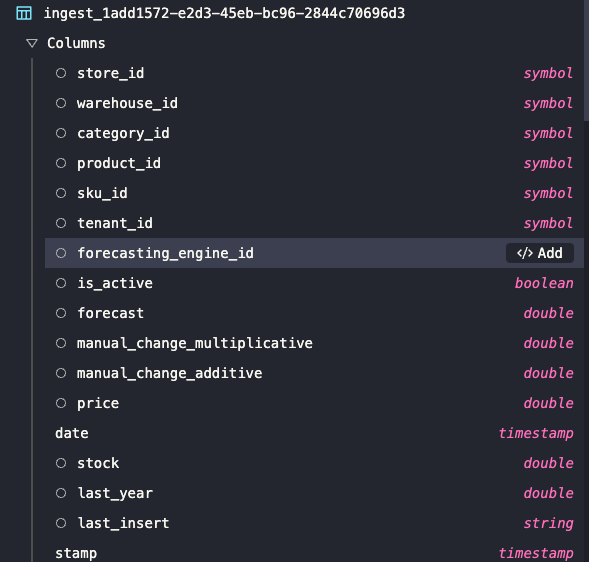Click the circle icon next to category_id
Viewport: 589px width, 562px height.
(61, 133)
